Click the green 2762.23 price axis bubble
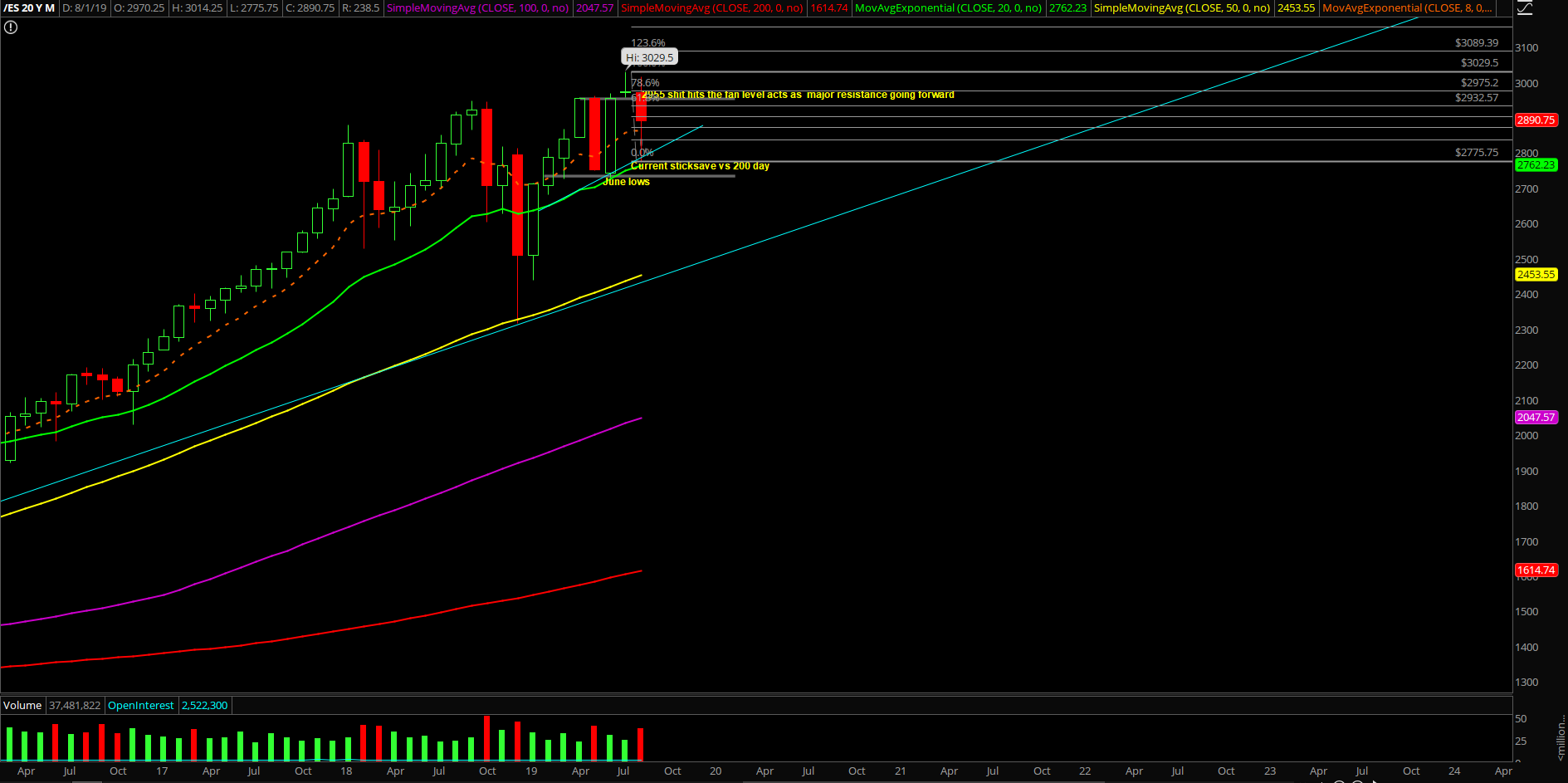The width and height of the screenshot is (1568, 783). pos(1536,164)
